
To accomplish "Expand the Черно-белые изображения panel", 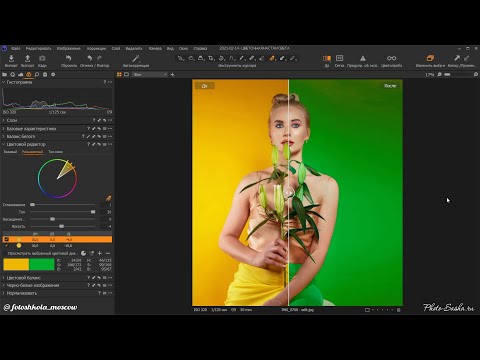I will (x=3, y=285).
